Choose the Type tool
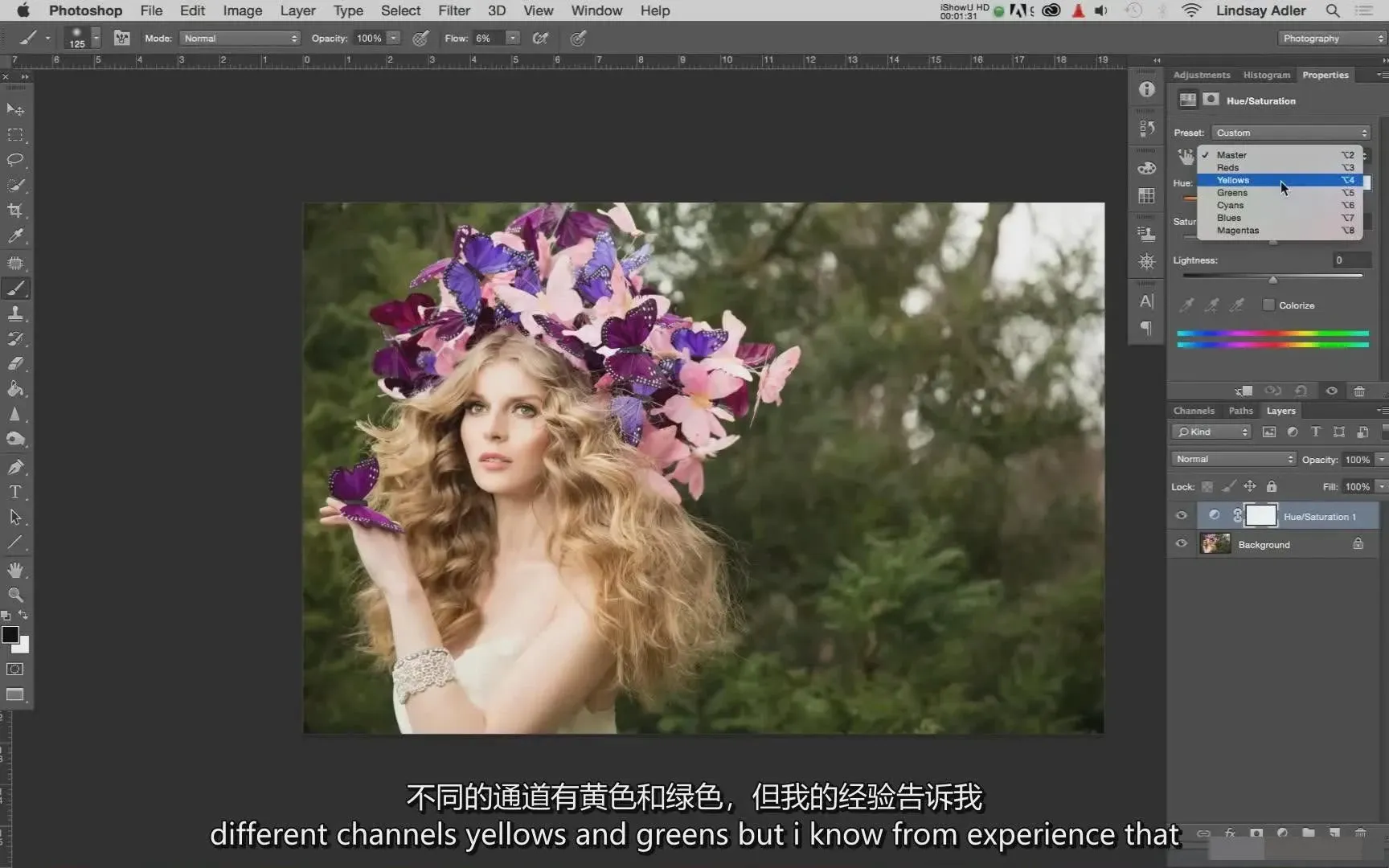 (15, 492)
